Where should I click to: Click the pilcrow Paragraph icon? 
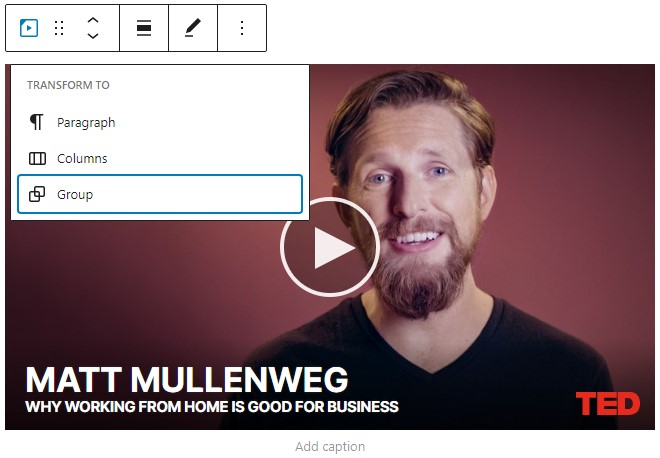coord(37,122)
